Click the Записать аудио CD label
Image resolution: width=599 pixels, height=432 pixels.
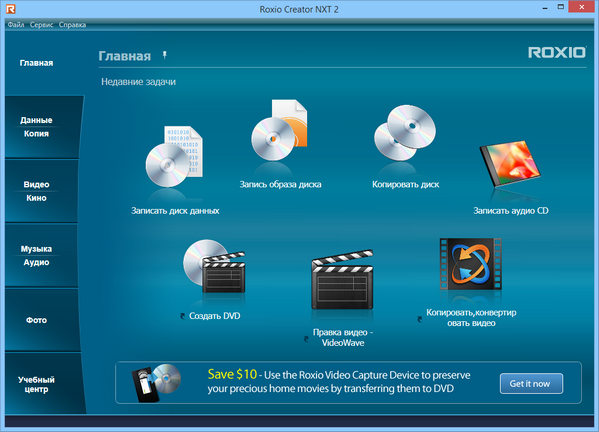point(510,210)
